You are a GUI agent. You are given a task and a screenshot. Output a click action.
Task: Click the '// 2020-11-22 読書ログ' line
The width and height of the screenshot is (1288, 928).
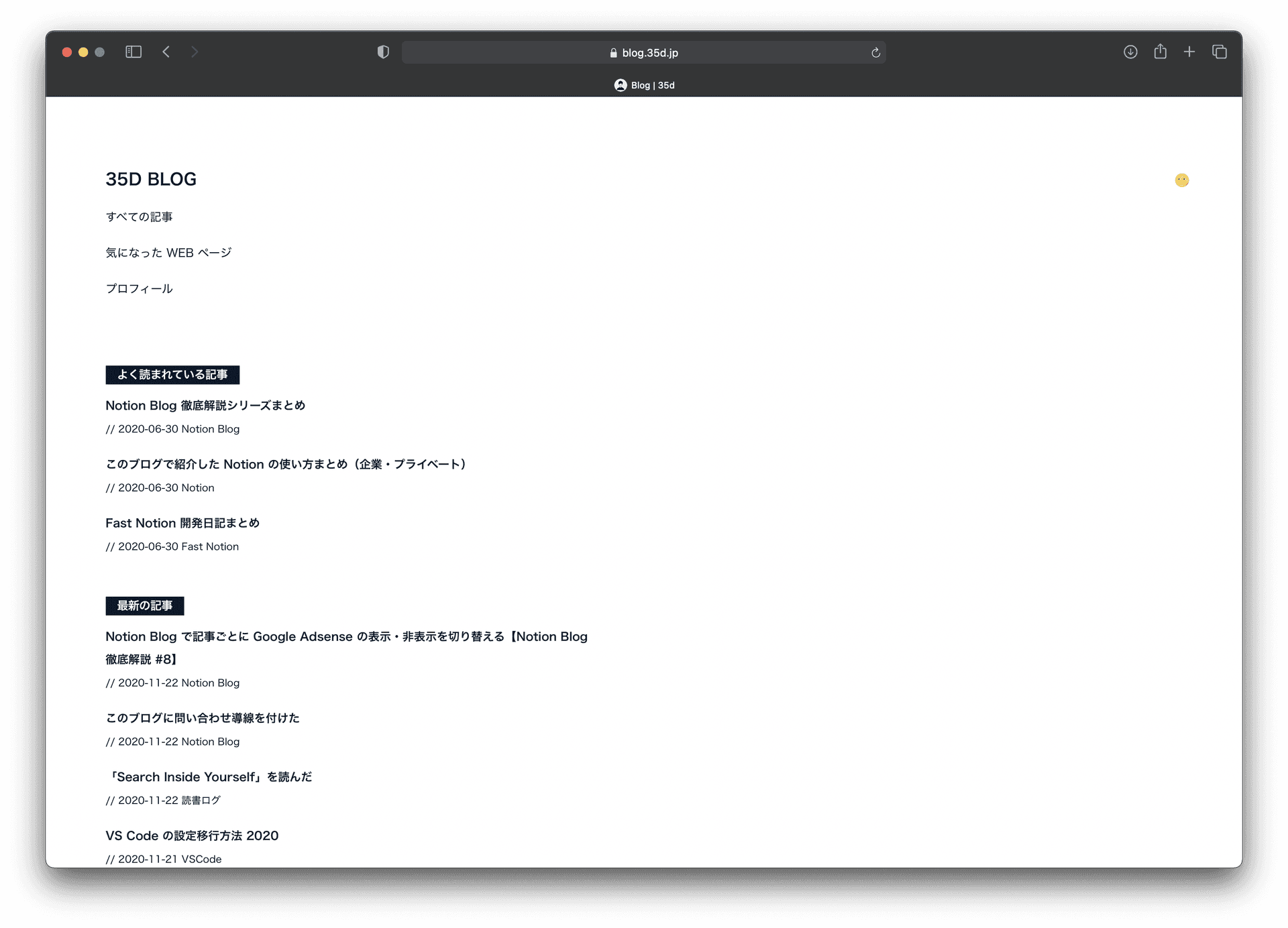[163, 801]
